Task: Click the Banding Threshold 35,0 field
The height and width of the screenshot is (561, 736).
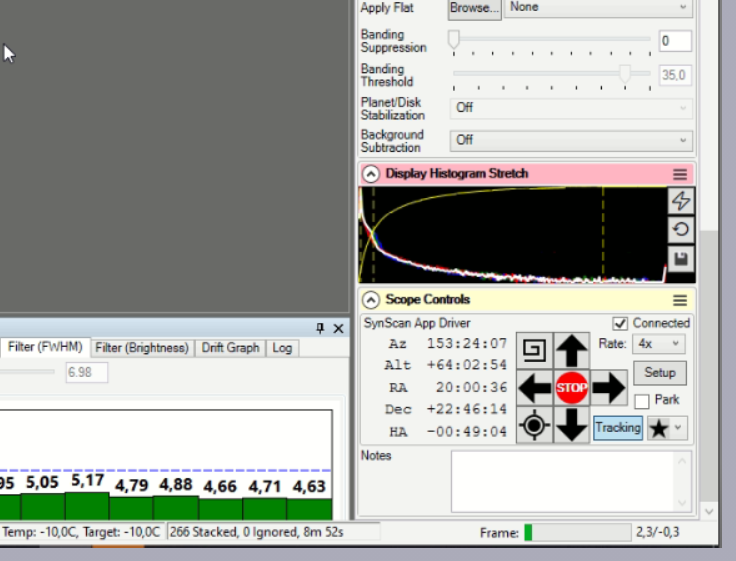Action: click(x=675, y=75)
